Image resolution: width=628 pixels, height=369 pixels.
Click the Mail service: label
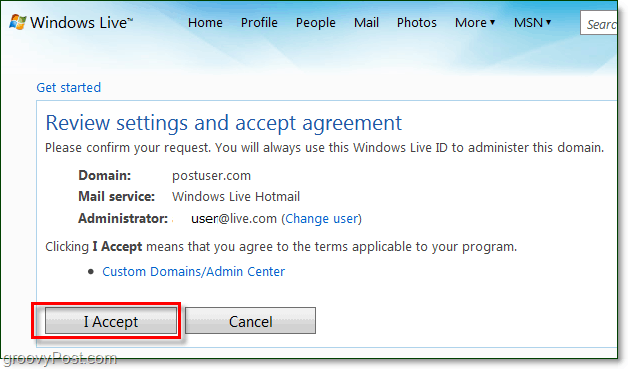pyautogui.click(x=117, y=197)
